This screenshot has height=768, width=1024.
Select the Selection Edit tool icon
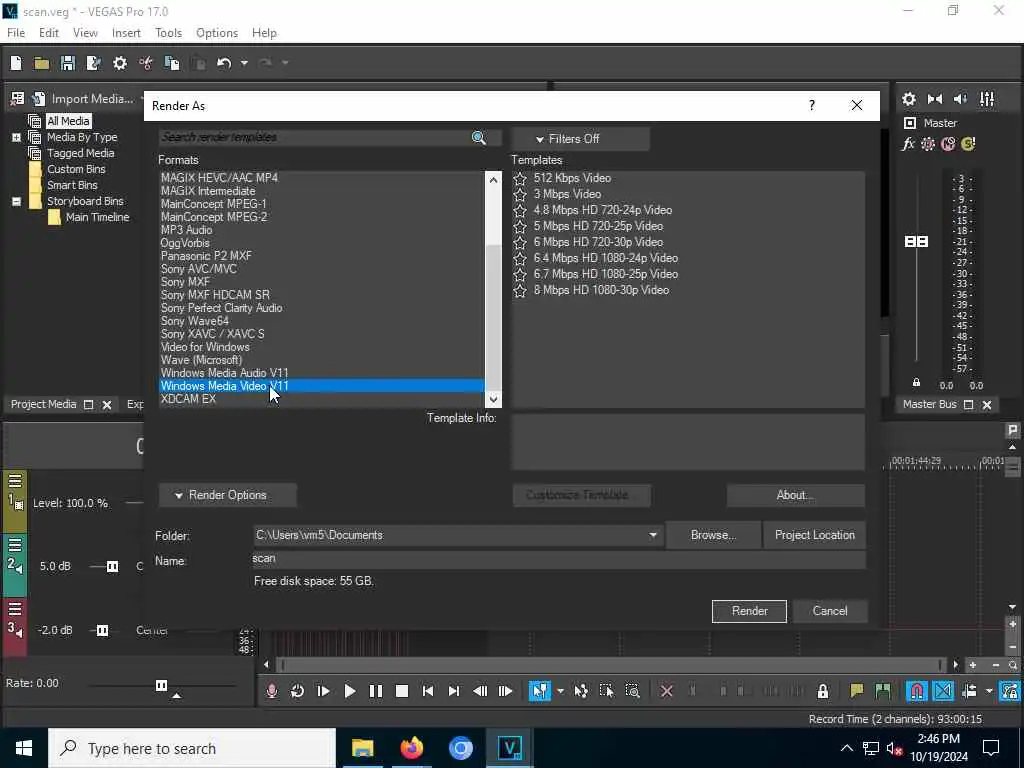(x=606, y=691)
